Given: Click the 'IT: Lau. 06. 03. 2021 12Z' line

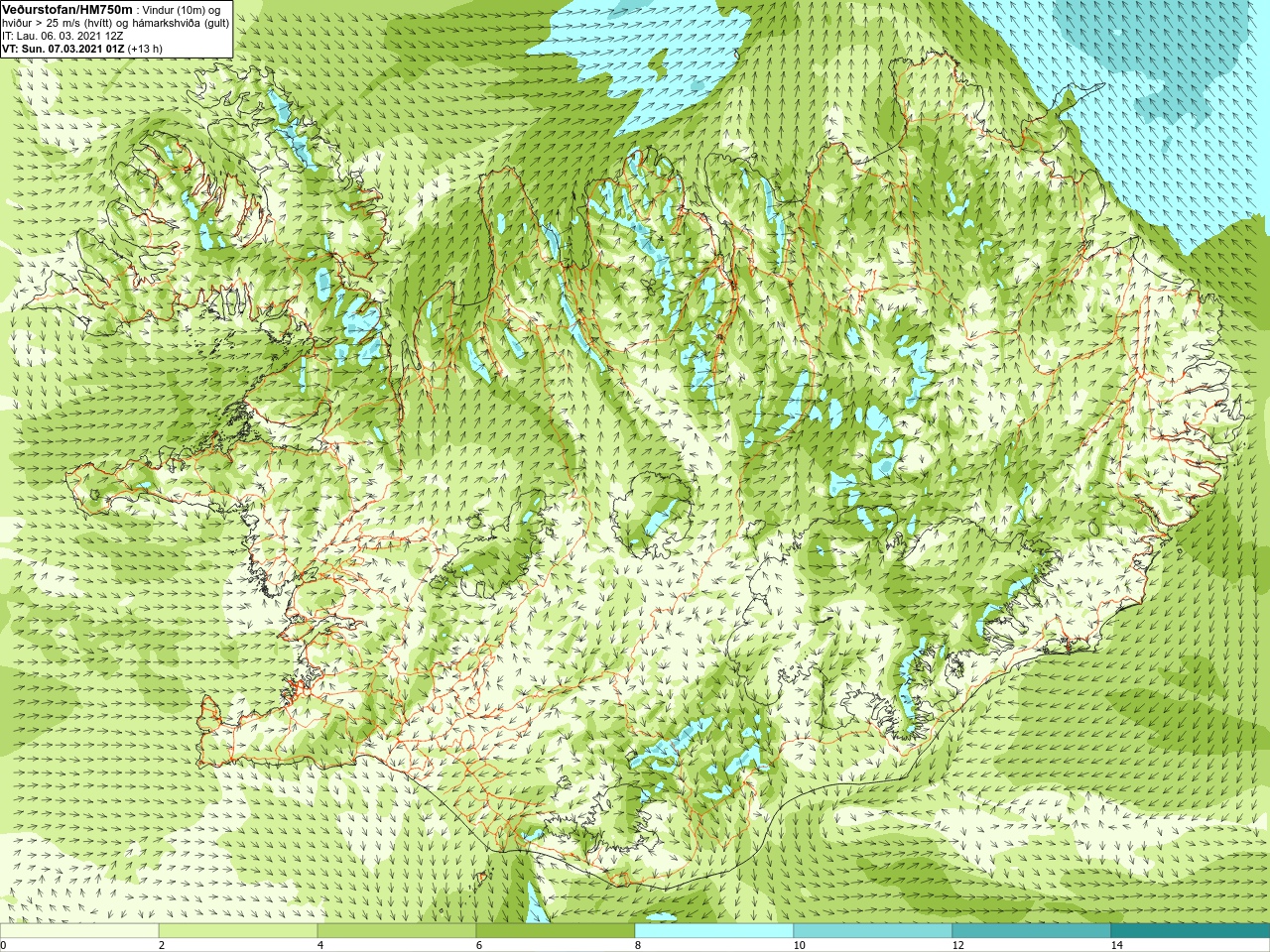Looking at the screenshot, I should coord(63,35).
